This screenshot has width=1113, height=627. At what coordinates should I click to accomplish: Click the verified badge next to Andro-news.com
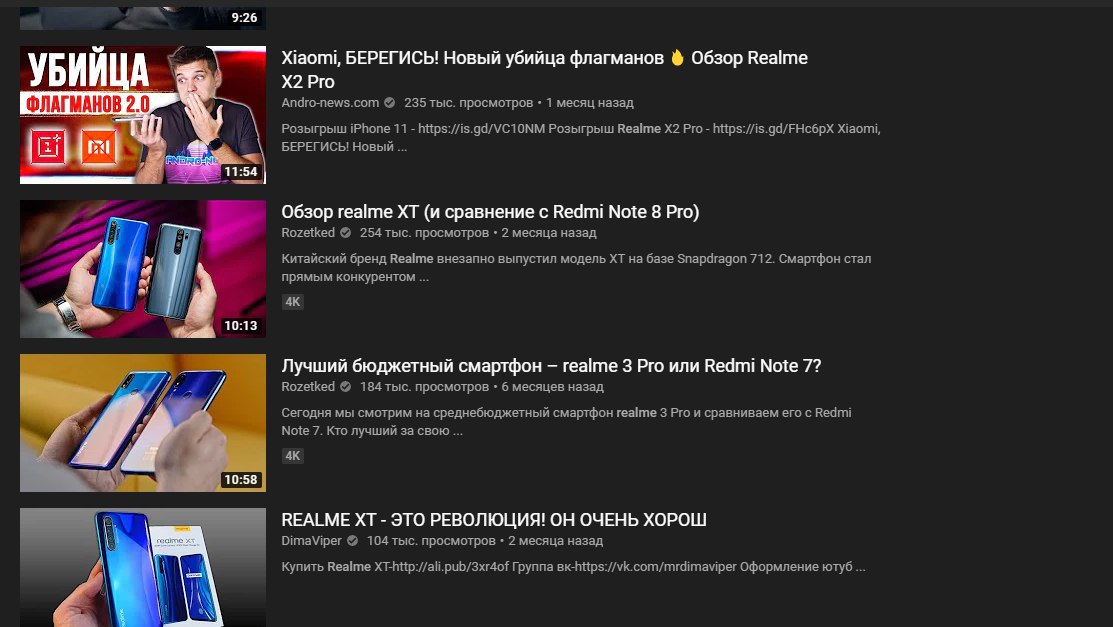[x=390, y=102]
